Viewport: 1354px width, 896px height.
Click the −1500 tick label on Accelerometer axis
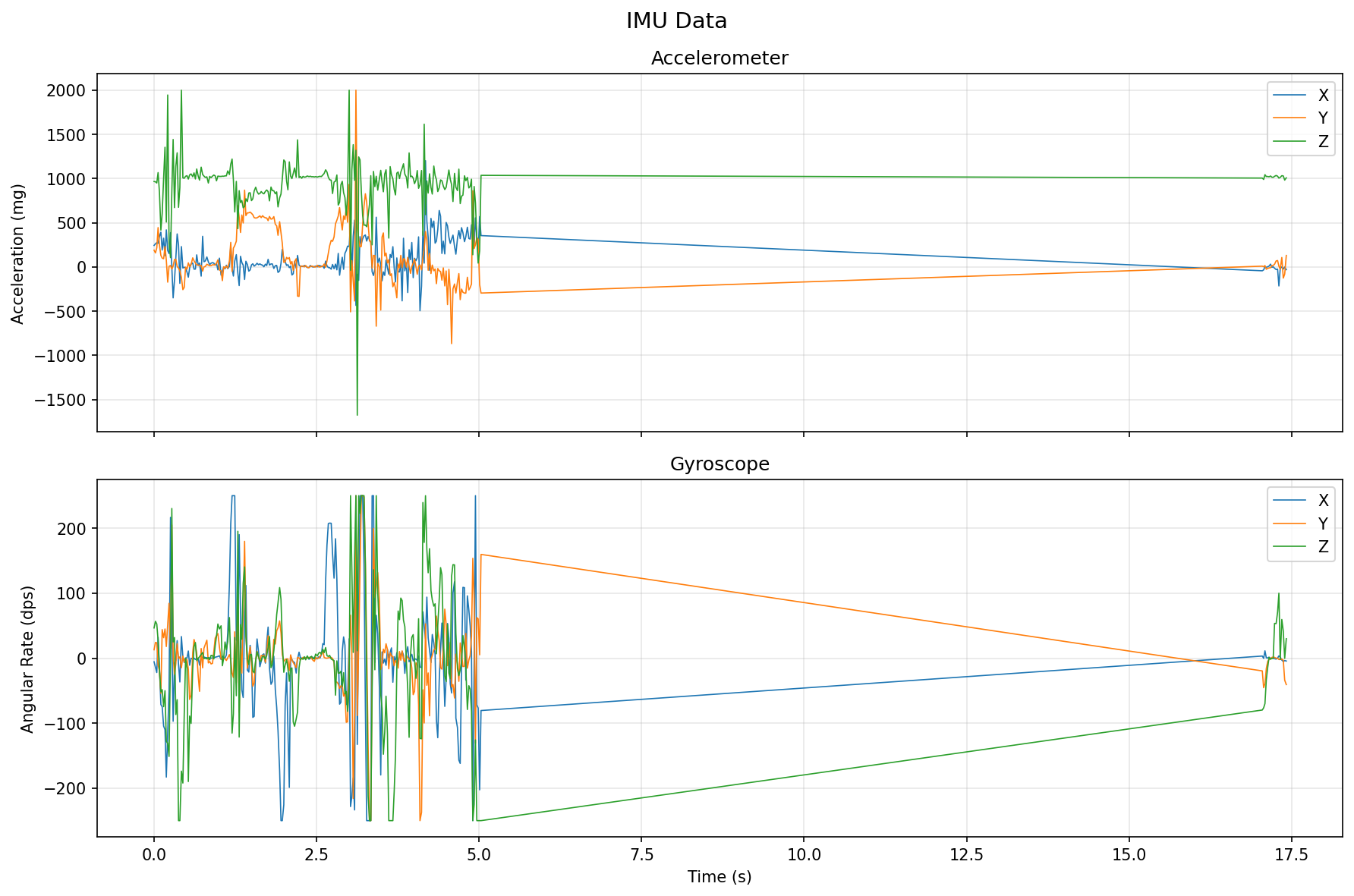(61, 400)
